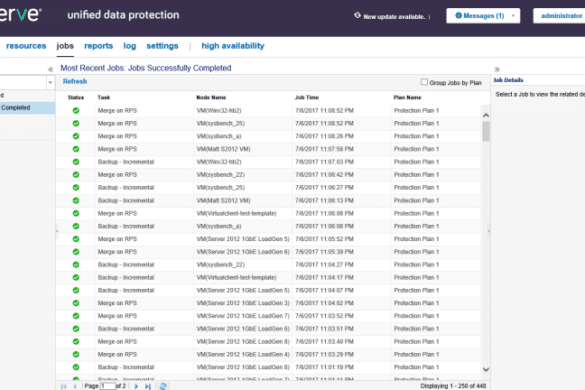Select node VM(Server 2012 1GbE LoadGen 4)
Image resolution: width=585 pixels, height=390 pixels.
[x=243, y=354]
